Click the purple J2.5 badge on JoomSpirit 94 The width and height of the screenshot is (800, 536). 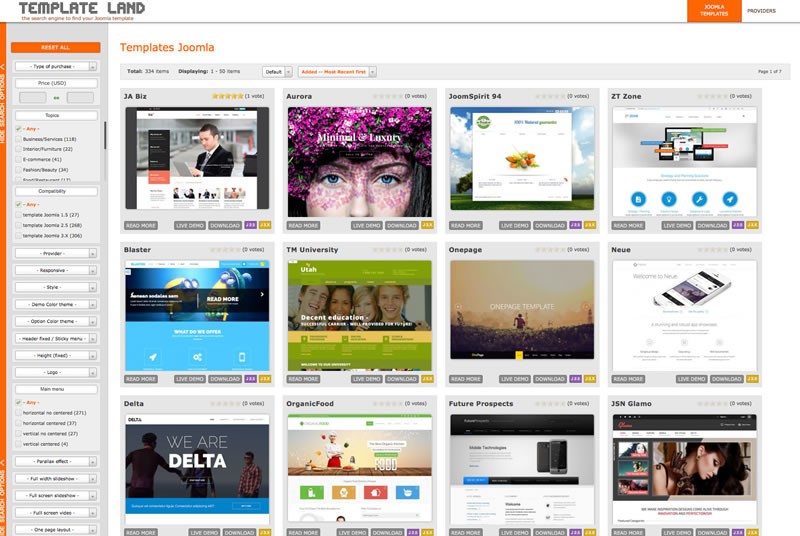point(576,225)
